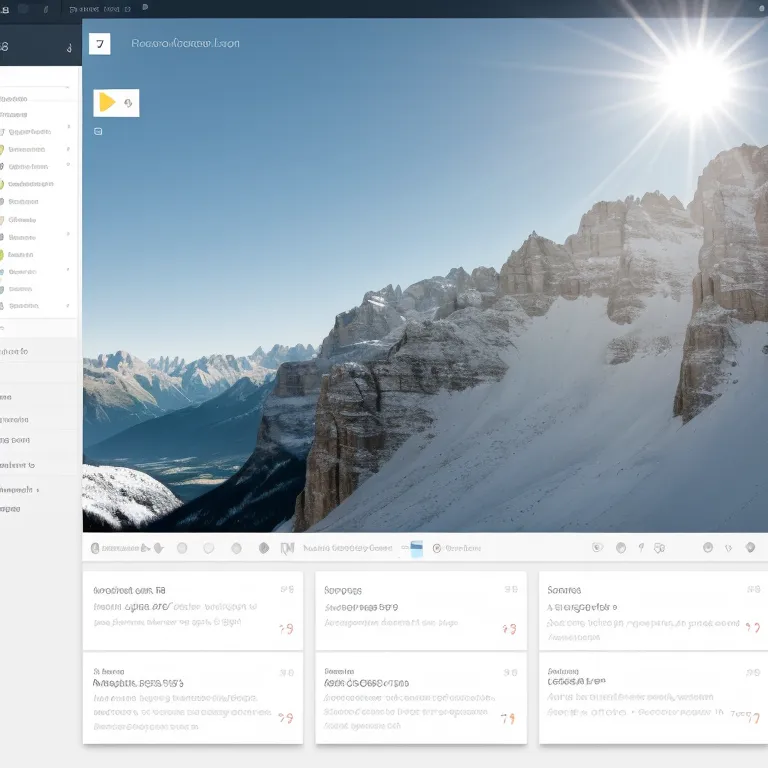Toggle the third grey circle in the bottom toolbar
The height and width of the screenshot is (768, 768).
[236, 548]
